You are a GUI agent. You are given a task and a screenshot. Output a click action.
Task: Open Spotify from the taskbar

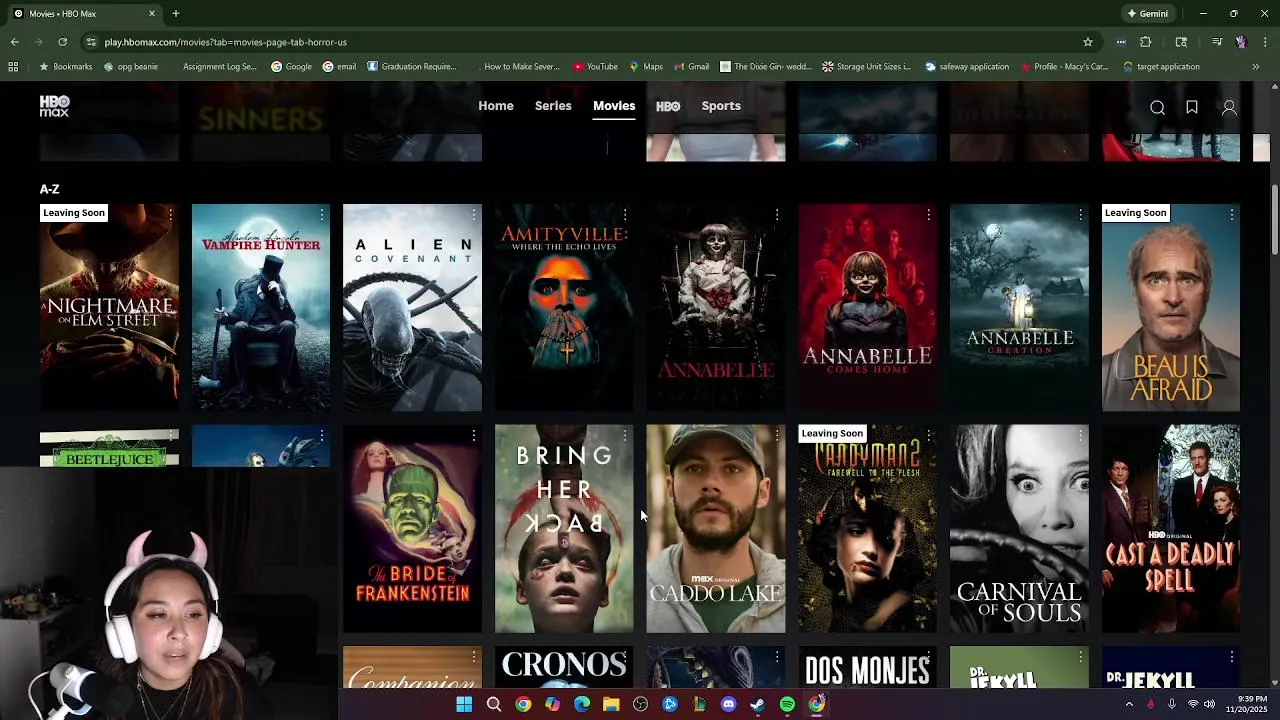(x=787, y=704)
